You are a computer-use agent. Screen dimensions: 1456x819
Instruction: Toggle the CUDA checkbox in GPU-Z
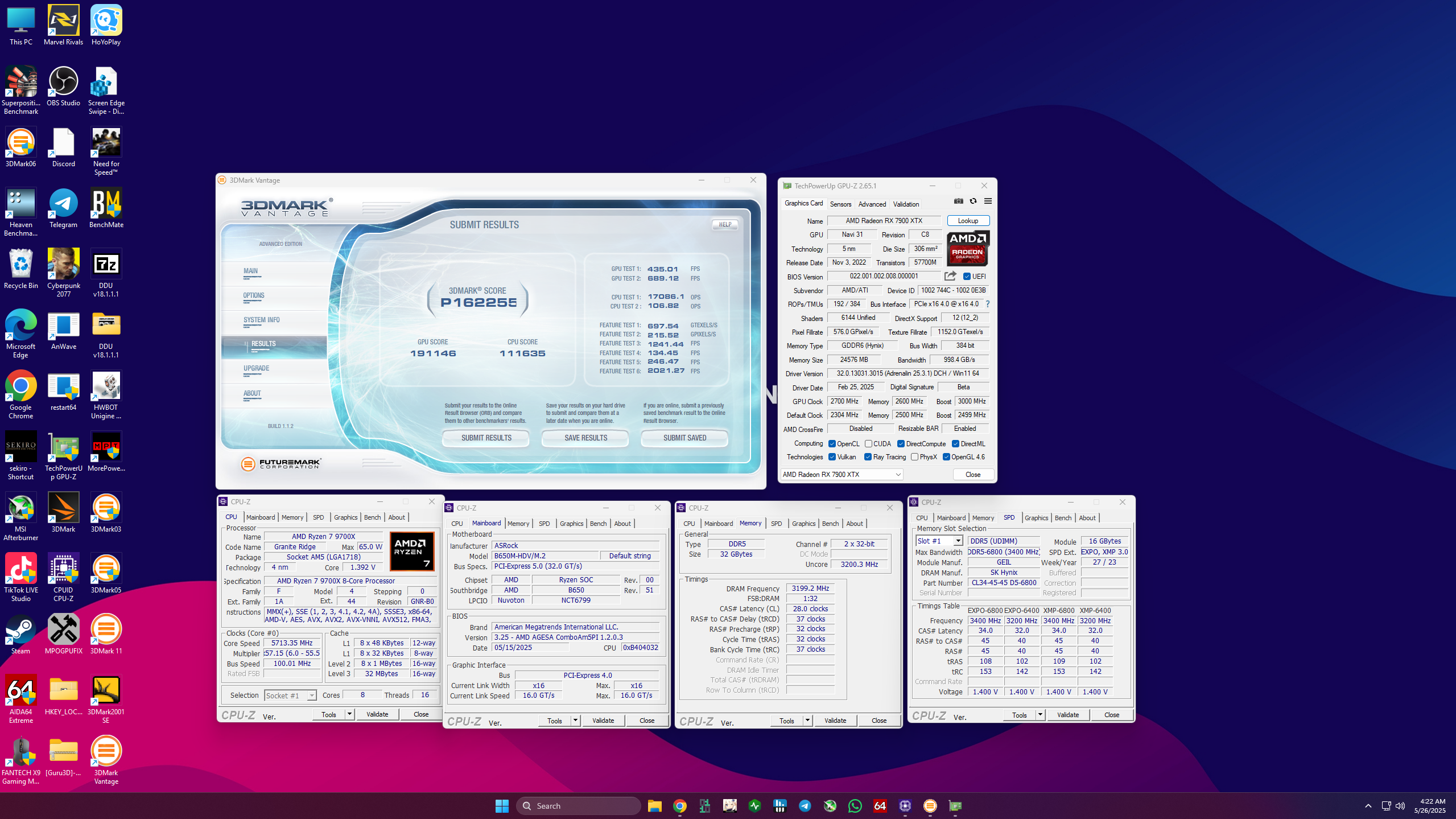point(868,444)
